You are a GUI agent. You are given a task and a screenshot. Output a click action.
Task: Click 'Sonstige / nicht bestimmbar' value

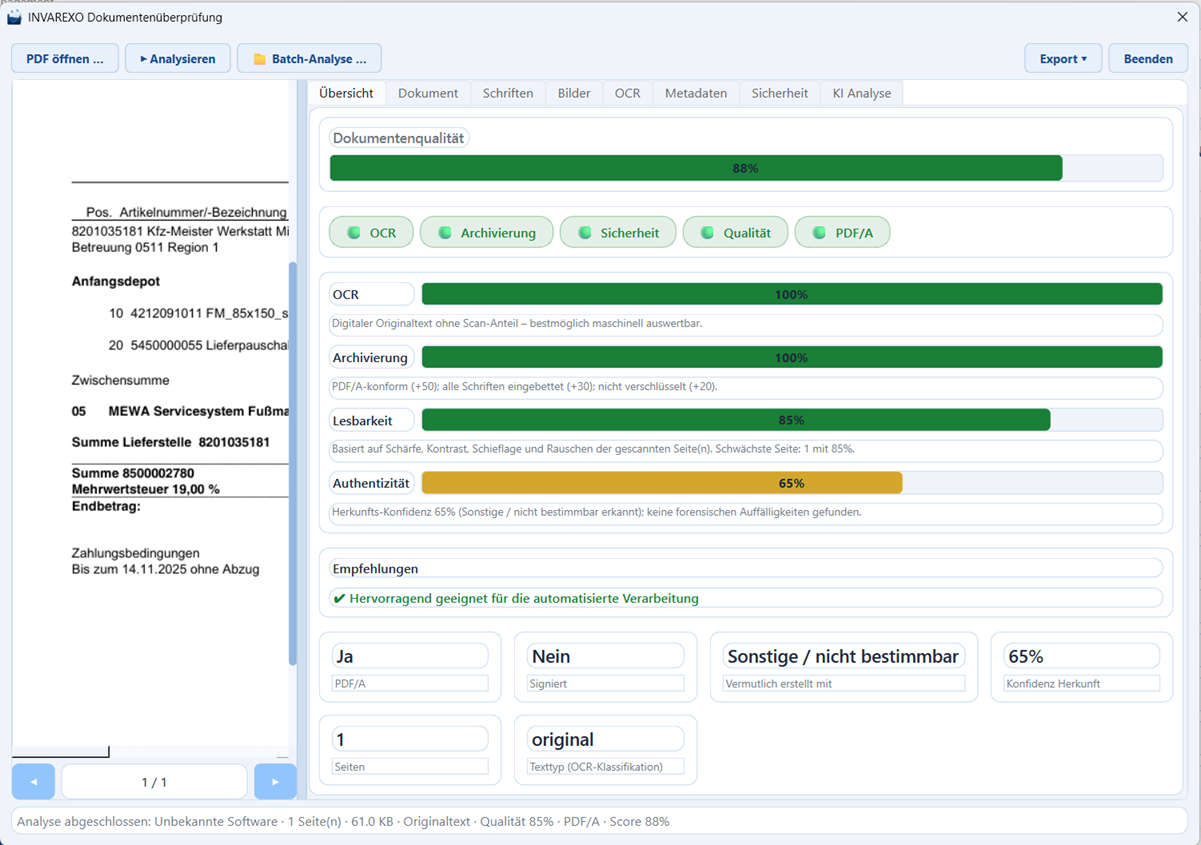coord(843,656)
